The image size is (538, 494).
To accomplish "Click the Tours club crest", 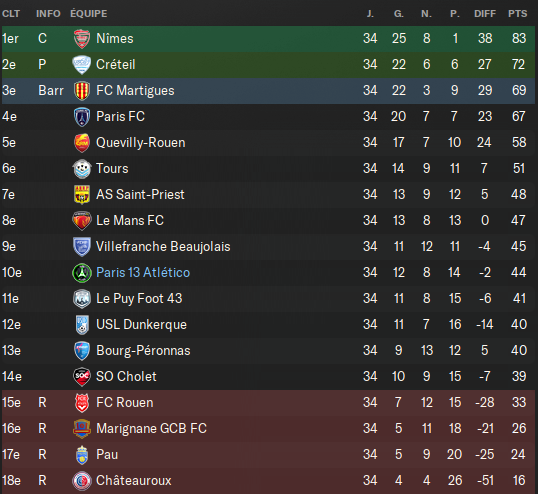I will tap(82, 169).
